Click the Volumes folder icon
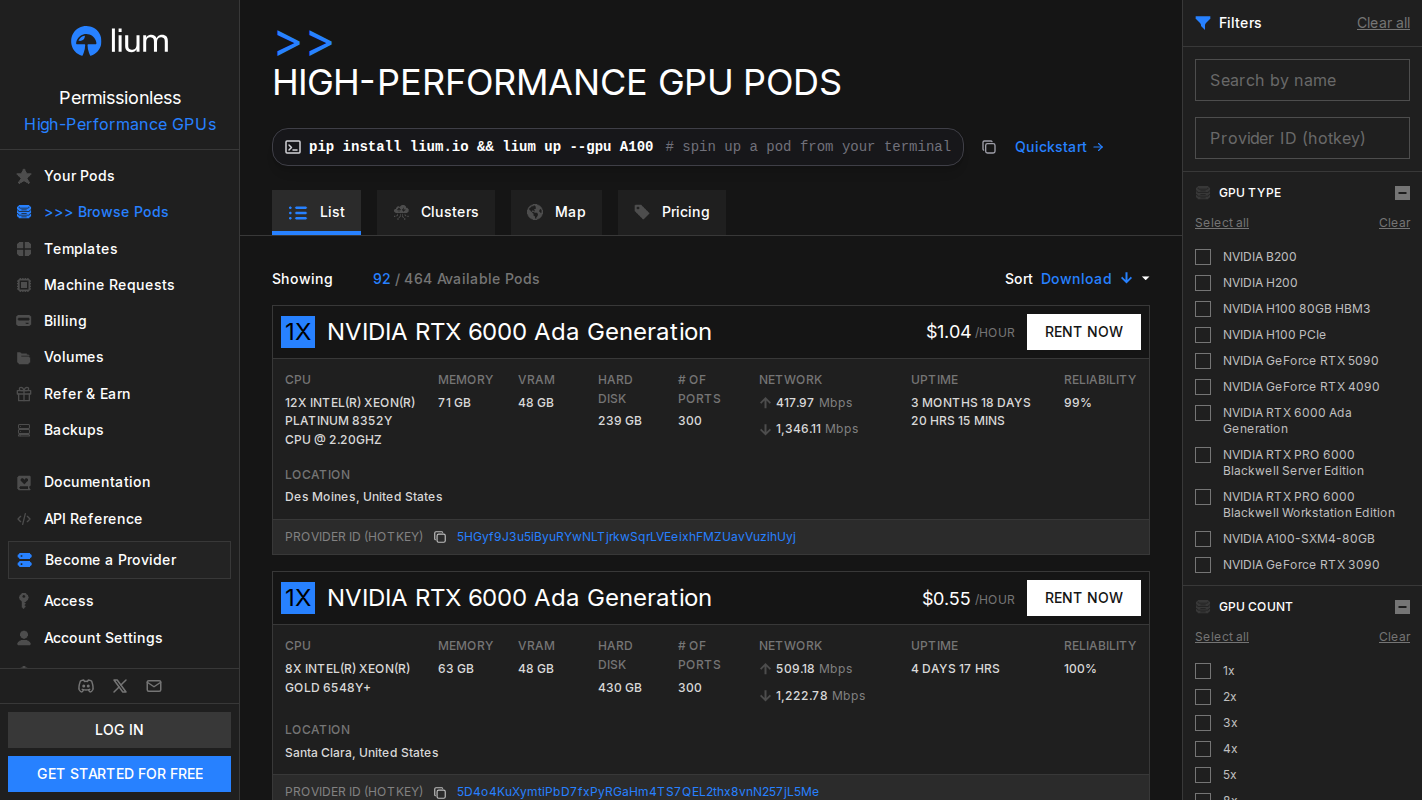1422x800 pixels. click(24, 357)
